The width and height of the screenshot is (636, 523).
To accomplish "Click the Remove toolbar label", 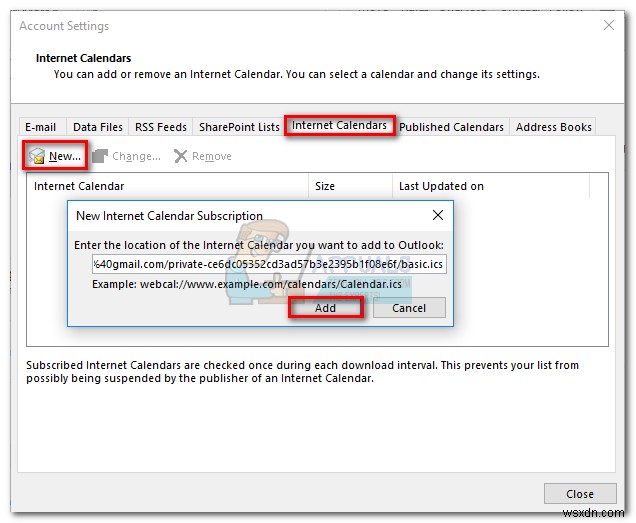I will click(212, 156).
